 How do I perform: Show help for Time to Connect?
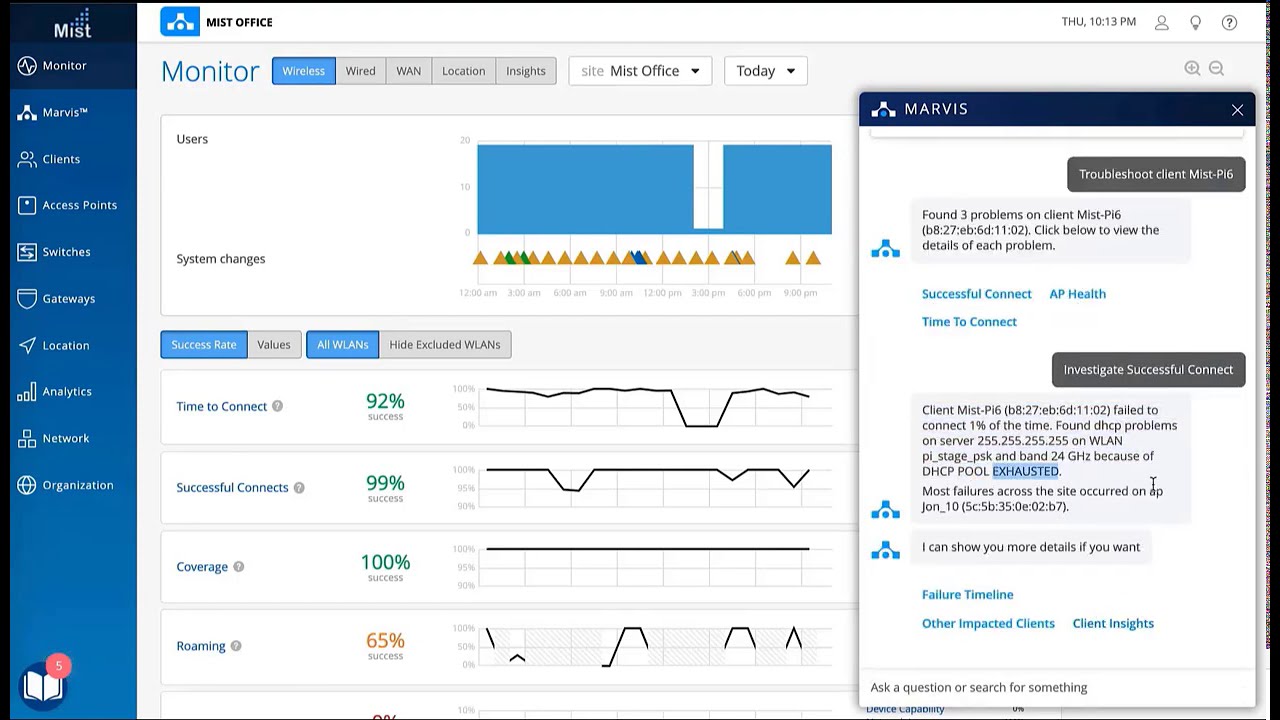pyautogui.click(x=277, y=406)
